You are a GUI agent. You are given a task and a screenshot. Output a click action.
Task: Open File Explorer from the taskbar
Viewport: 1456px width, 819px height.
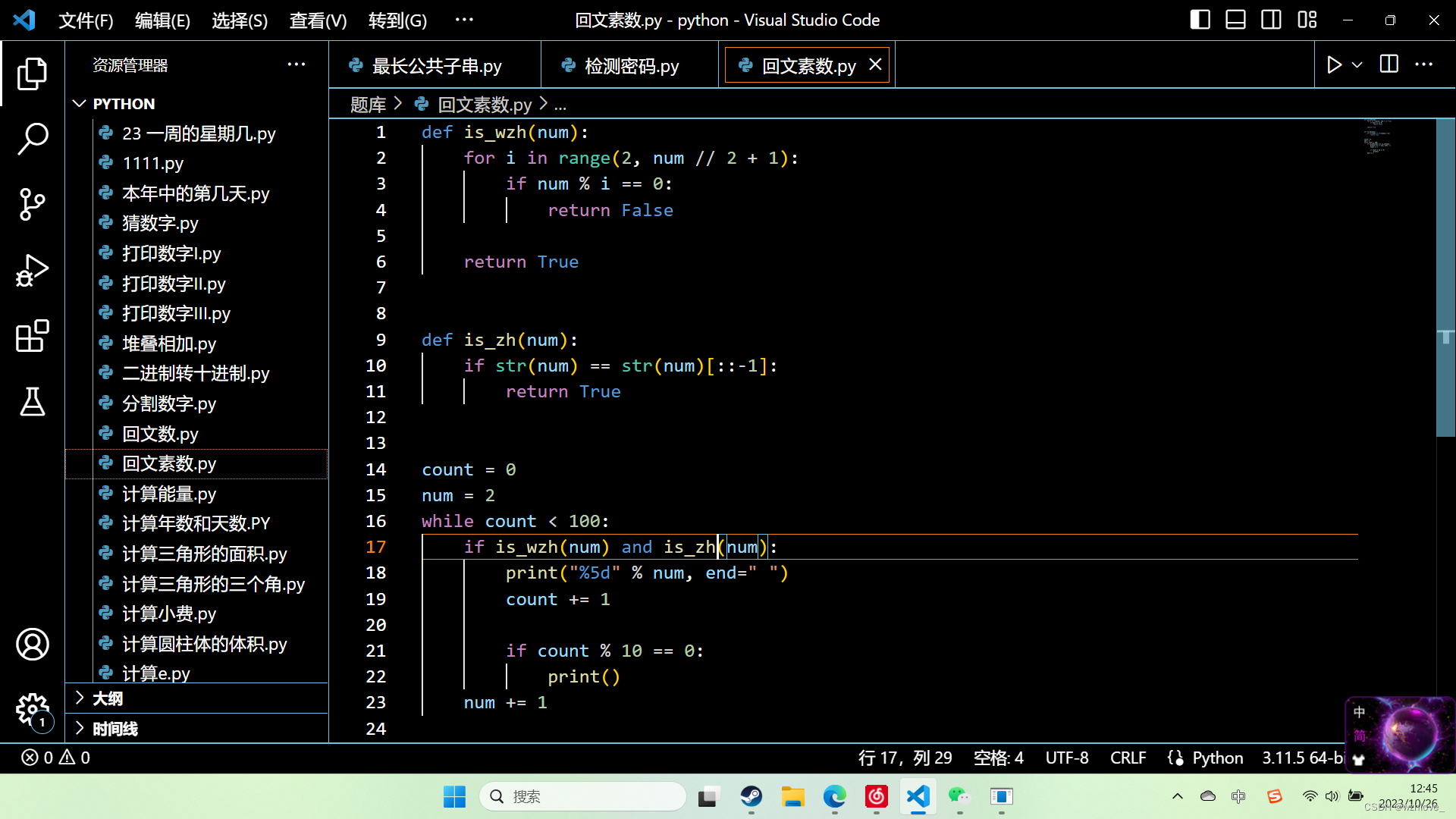point(793,796)
